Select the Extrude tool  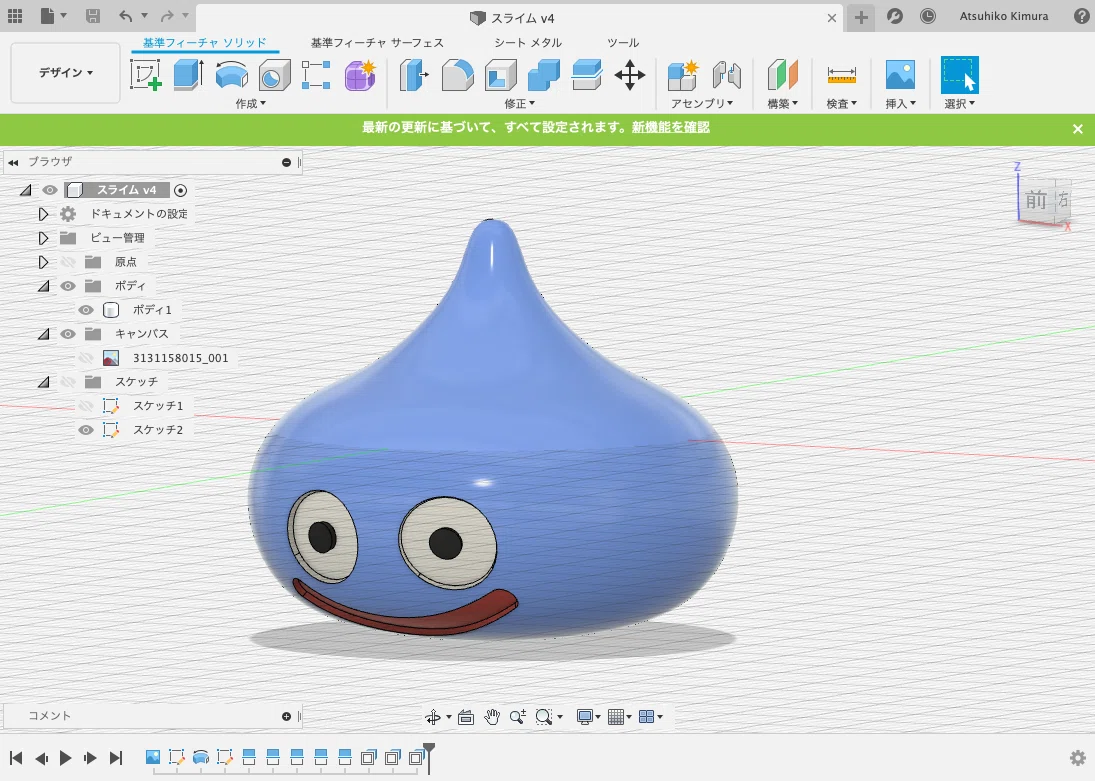coord(189,75)
